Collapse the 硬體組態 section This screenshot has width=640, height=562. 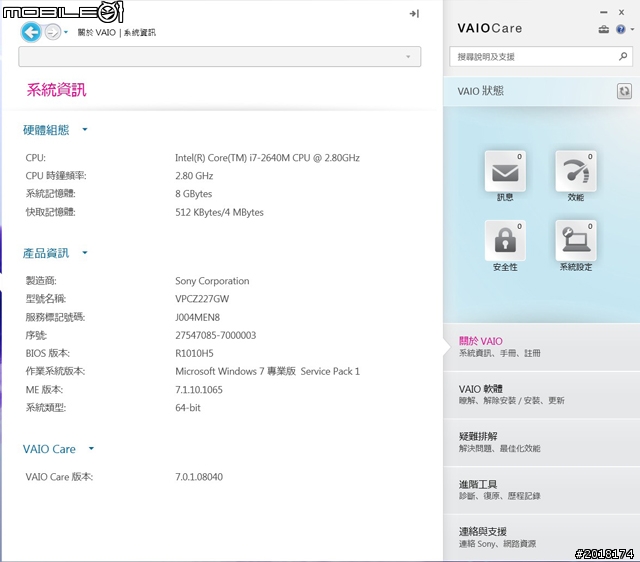click(x=84, y=129)
